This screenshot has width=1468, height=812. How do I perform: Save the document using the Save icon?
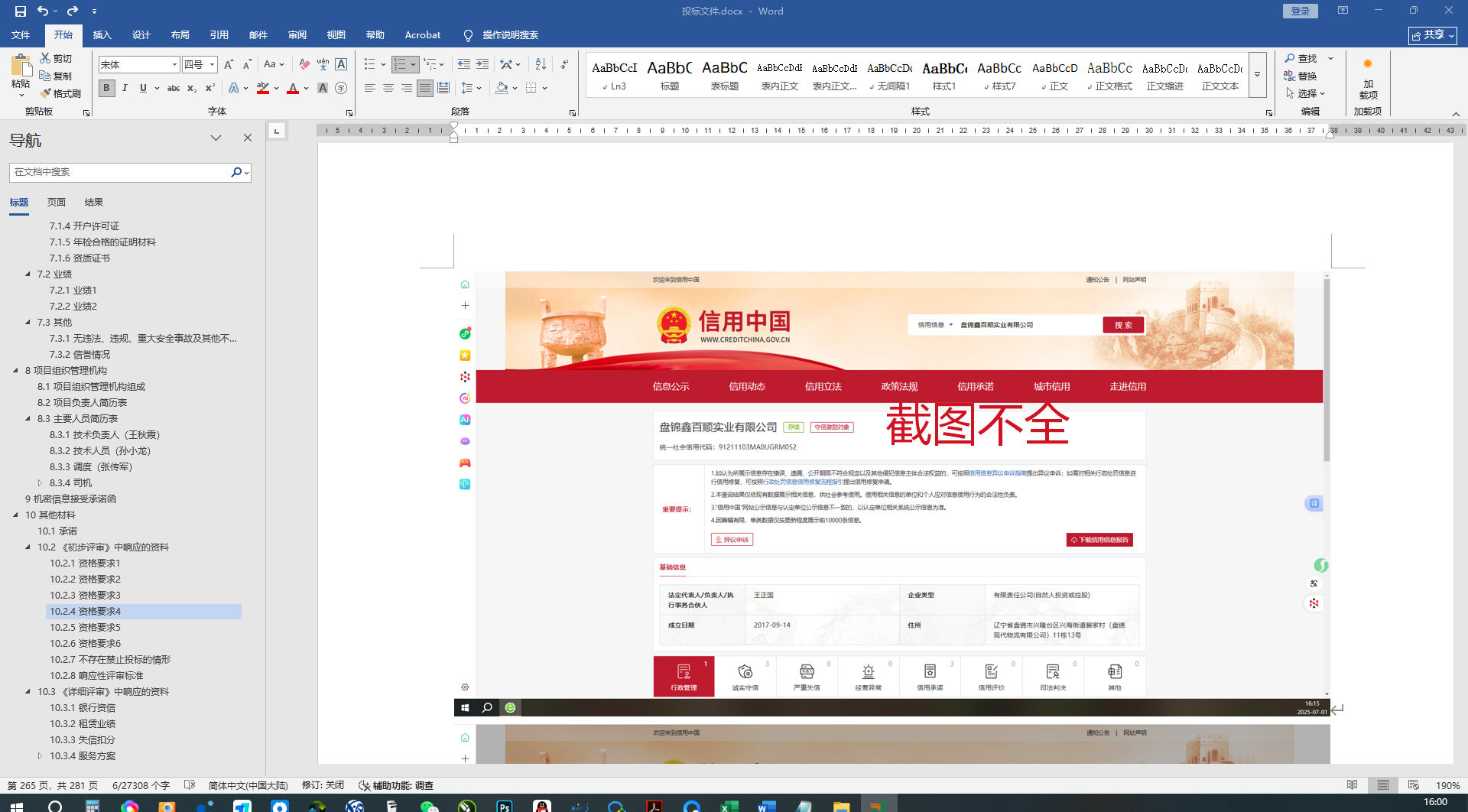tap(21, 11)
